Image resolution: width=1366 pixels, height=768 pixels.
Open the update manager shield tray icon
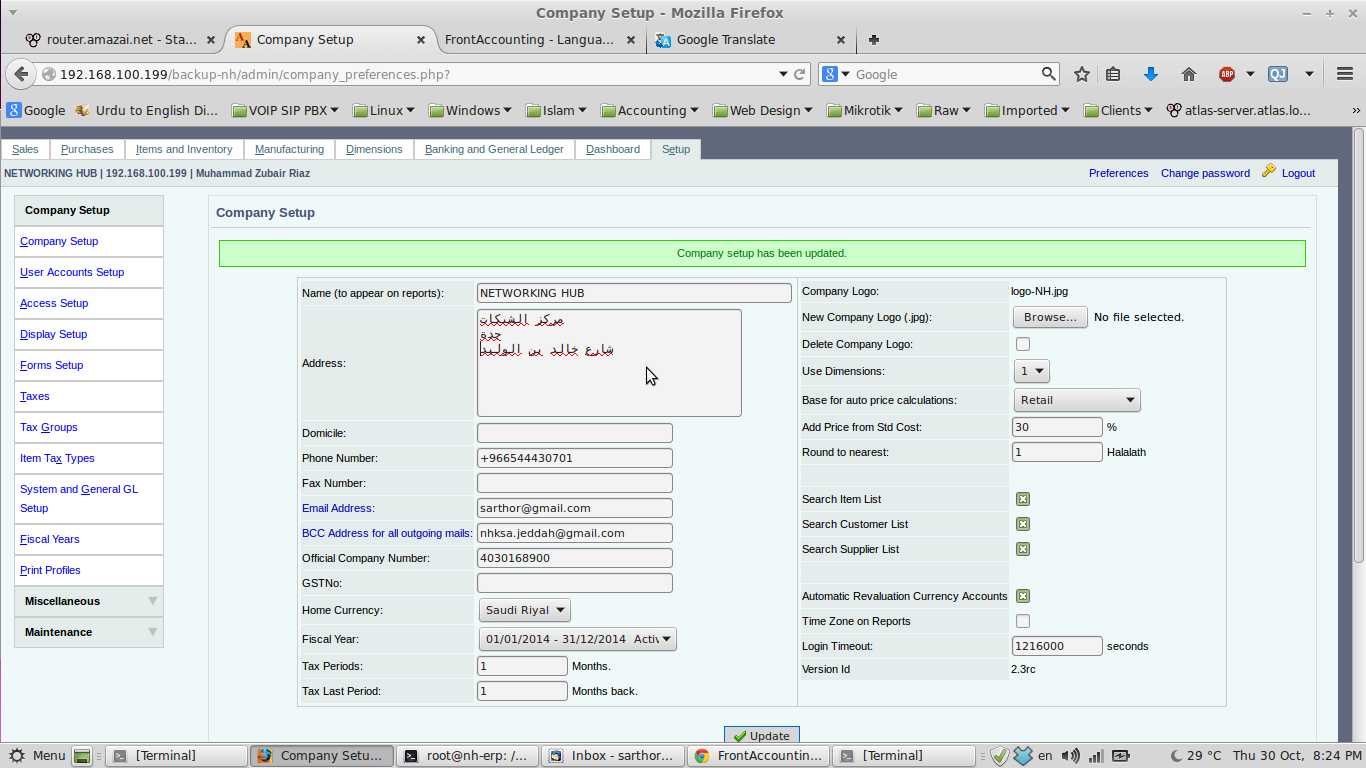(x=1000, y=756)
